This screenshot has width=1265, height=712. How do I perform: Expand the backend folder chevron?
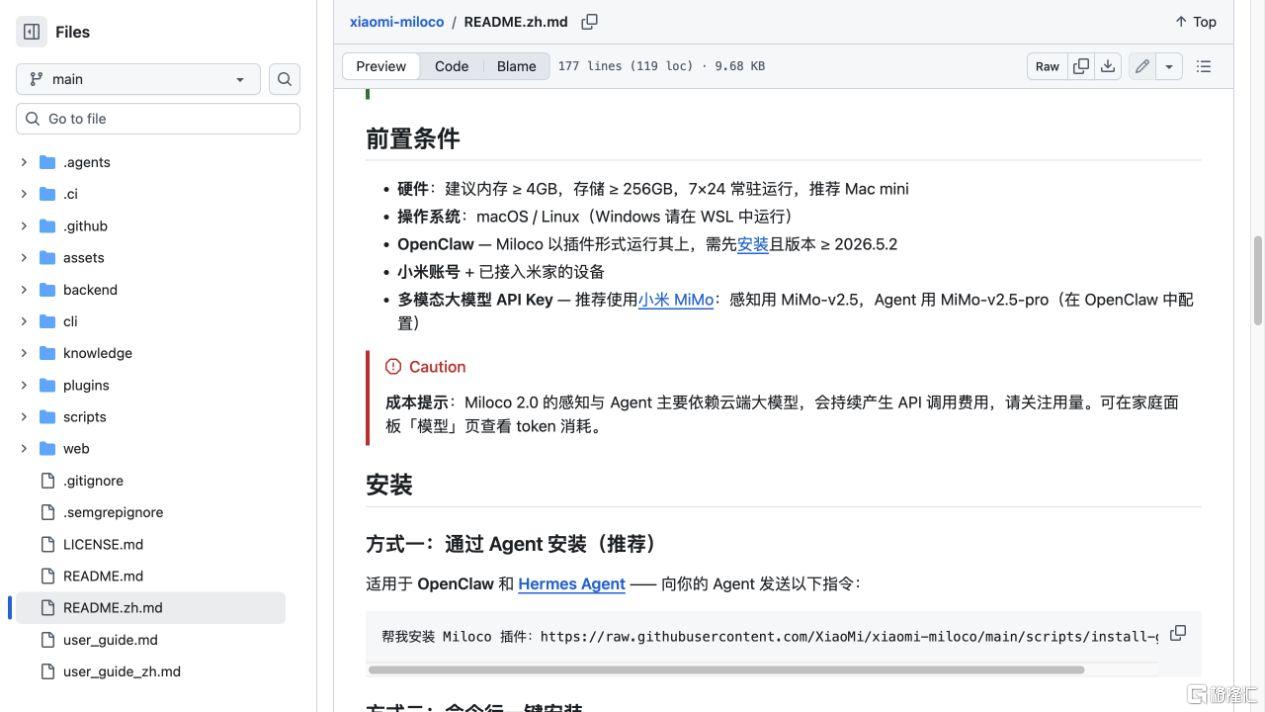point(24,290)
